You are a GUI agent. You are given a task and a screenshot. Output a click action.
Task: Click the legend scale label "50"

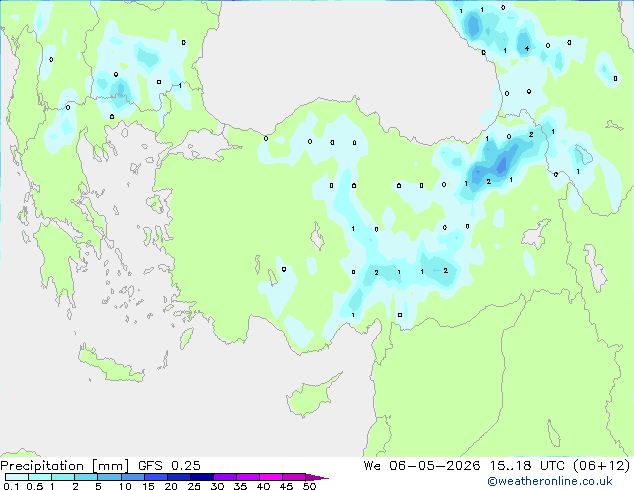point(310,486)
